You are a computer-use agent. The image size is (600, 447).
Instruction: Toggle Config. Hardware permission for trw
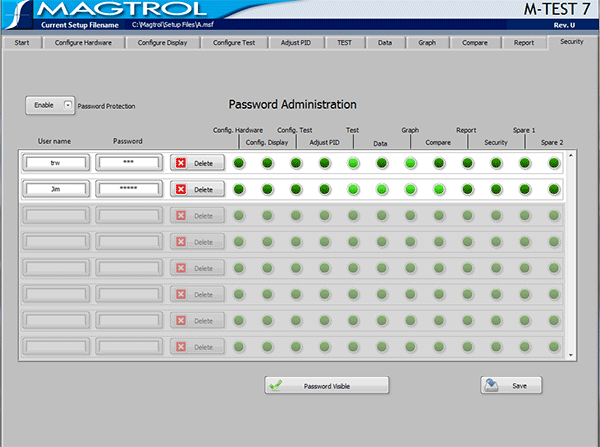239,163
